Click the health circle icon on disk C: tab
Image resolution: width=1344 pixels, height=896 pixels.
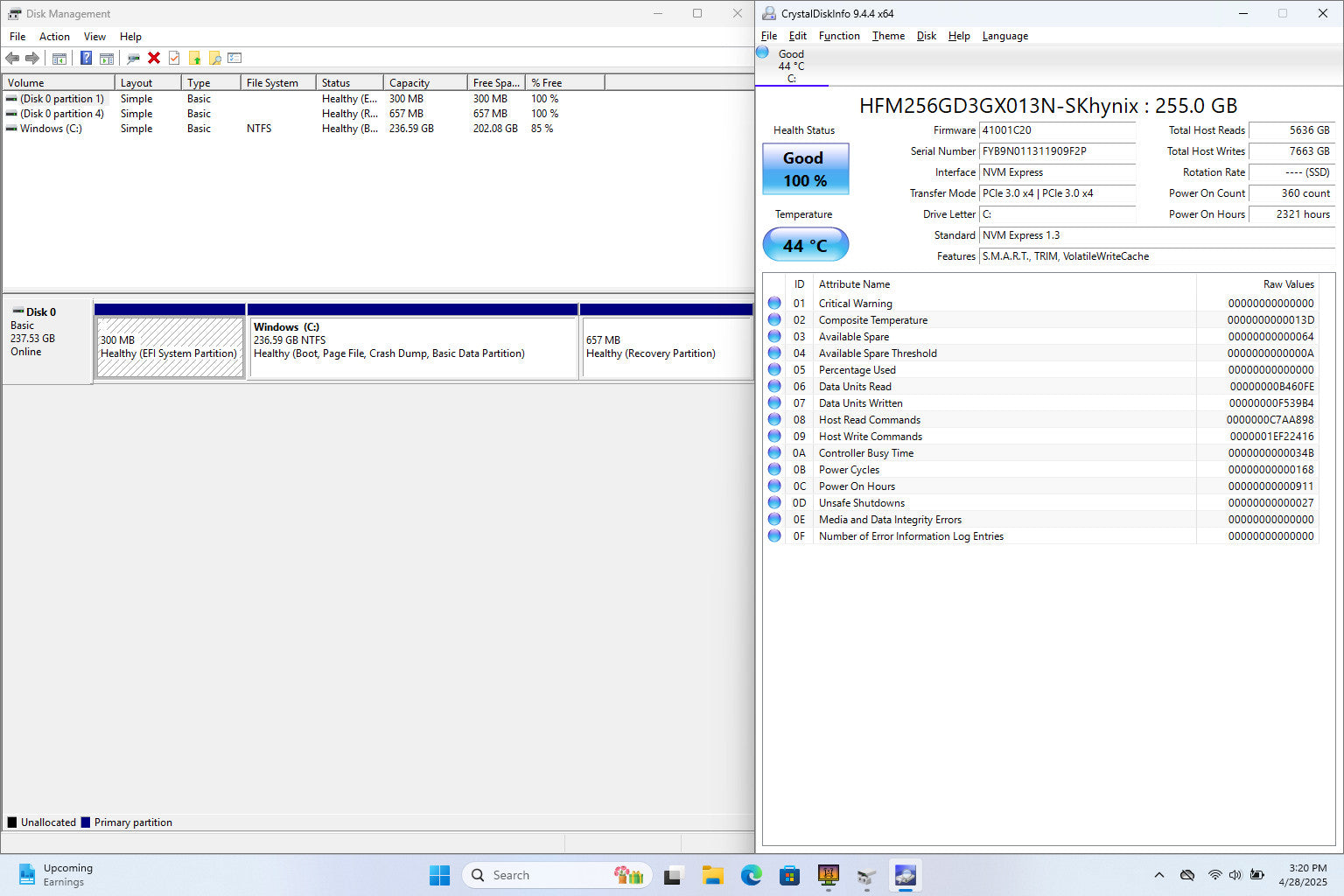[762, 52]
